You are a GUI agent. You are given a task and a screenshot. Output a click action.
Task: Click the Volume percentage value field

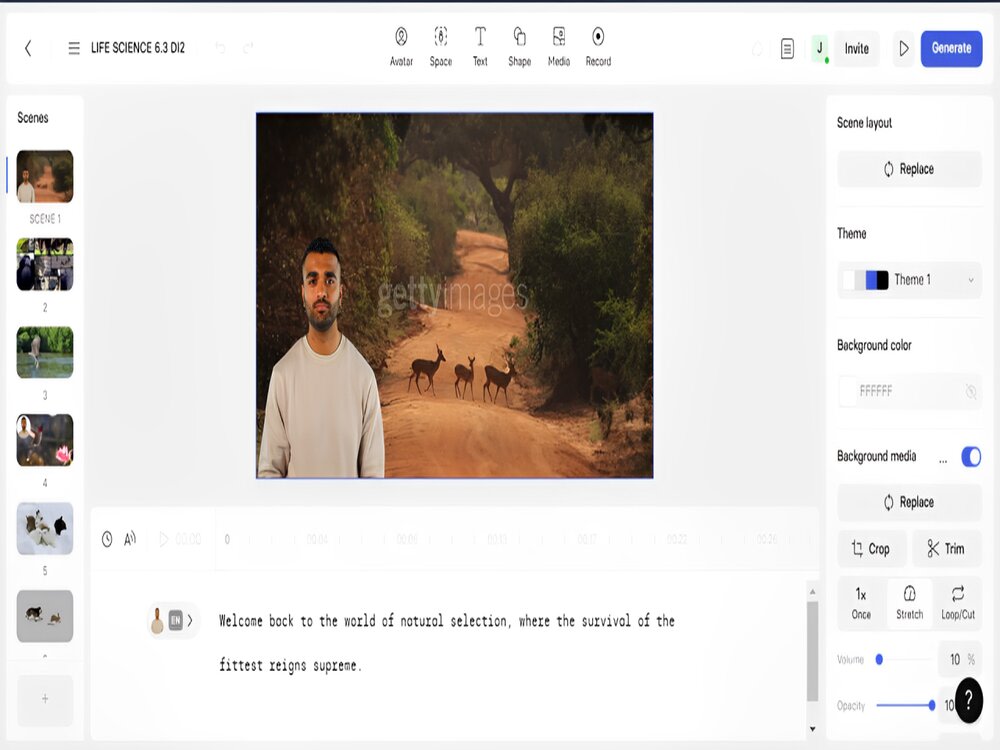(x=960, y=659)
